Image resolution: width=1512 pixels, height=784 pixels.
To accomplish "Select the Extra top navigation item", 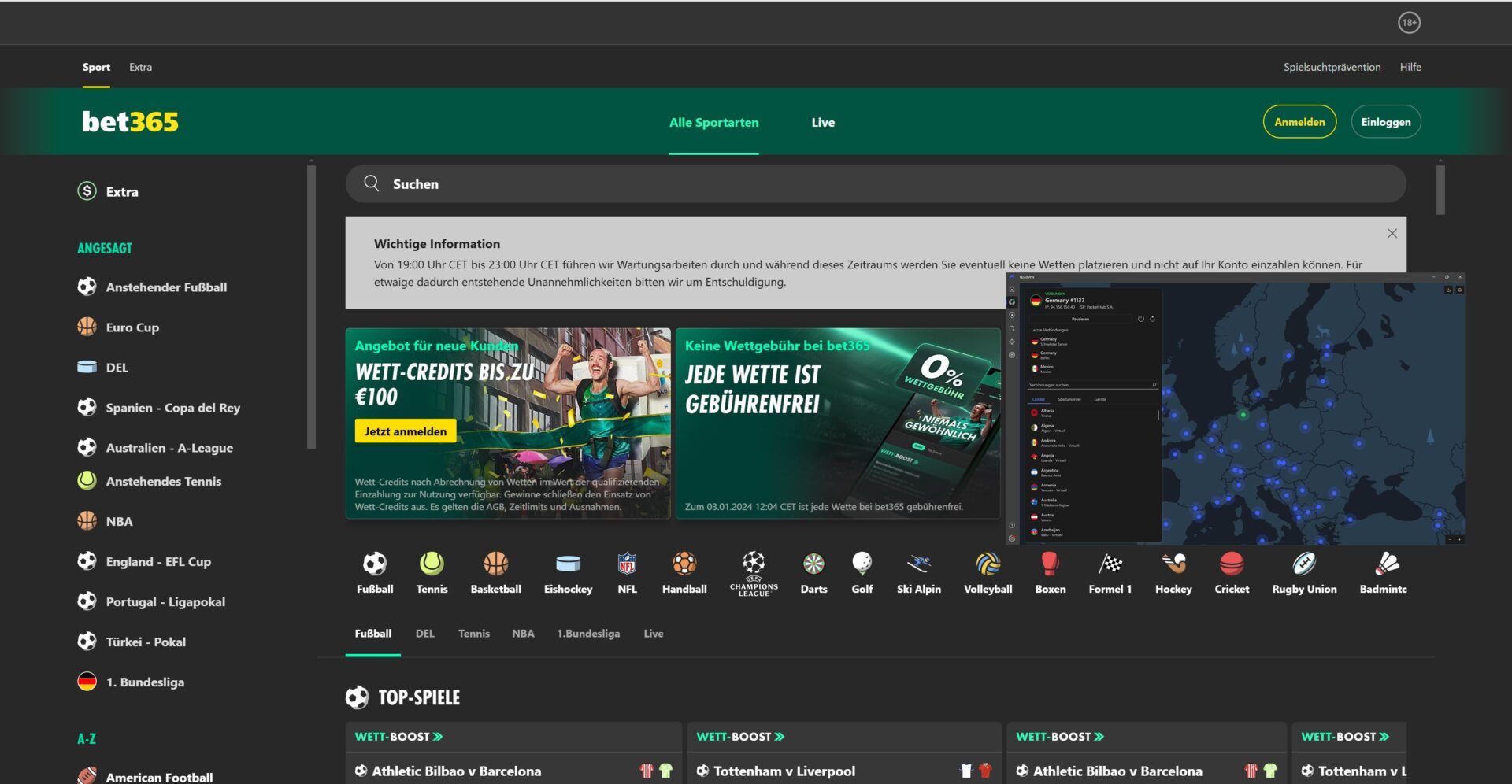I will 140,67.
